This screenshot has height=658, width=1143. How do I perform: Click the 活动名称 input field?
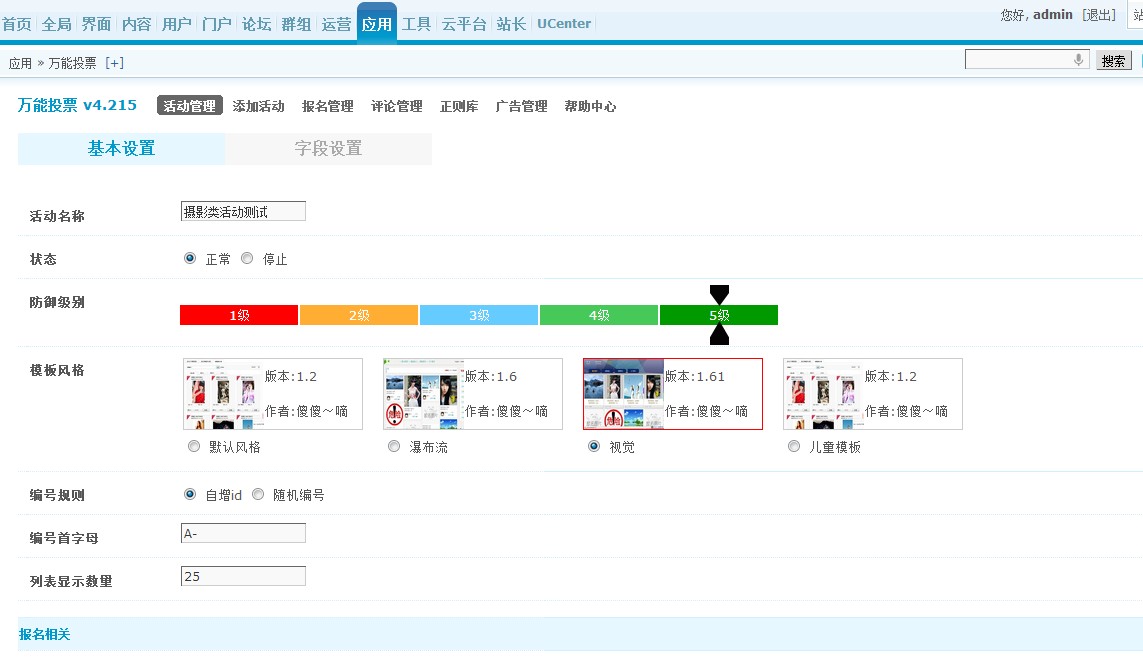coord(243,210)
